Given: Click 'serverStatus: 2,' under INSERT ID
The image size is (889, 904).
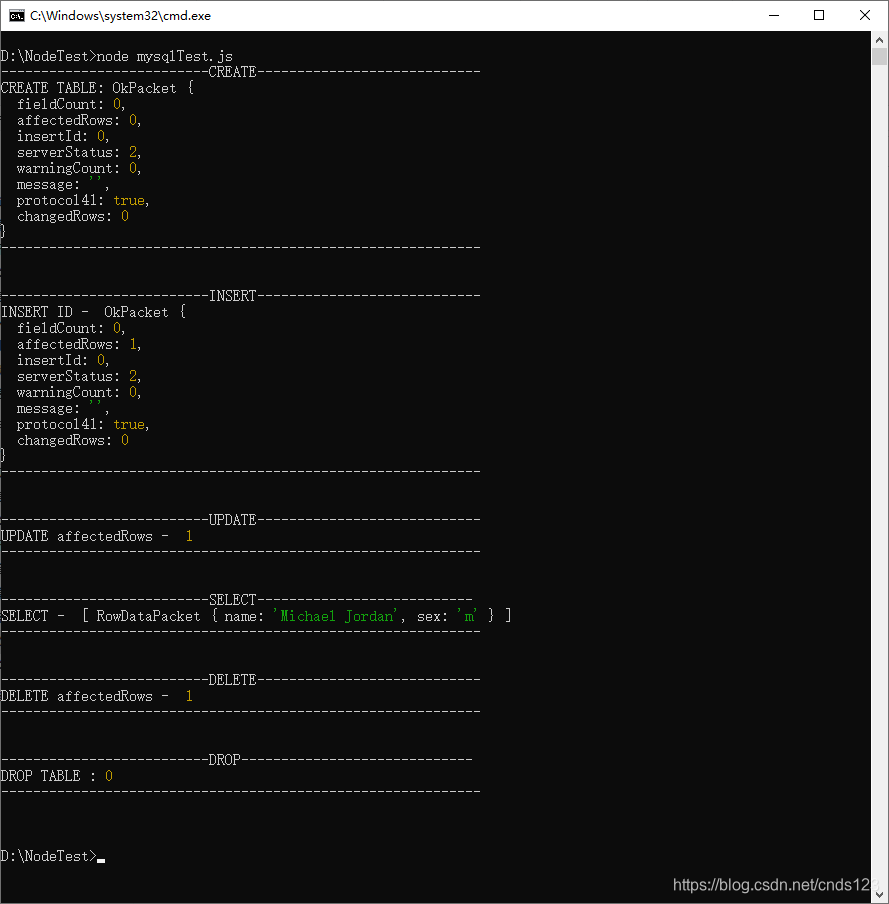Looking at the screenshot, I should pos(79,376).
